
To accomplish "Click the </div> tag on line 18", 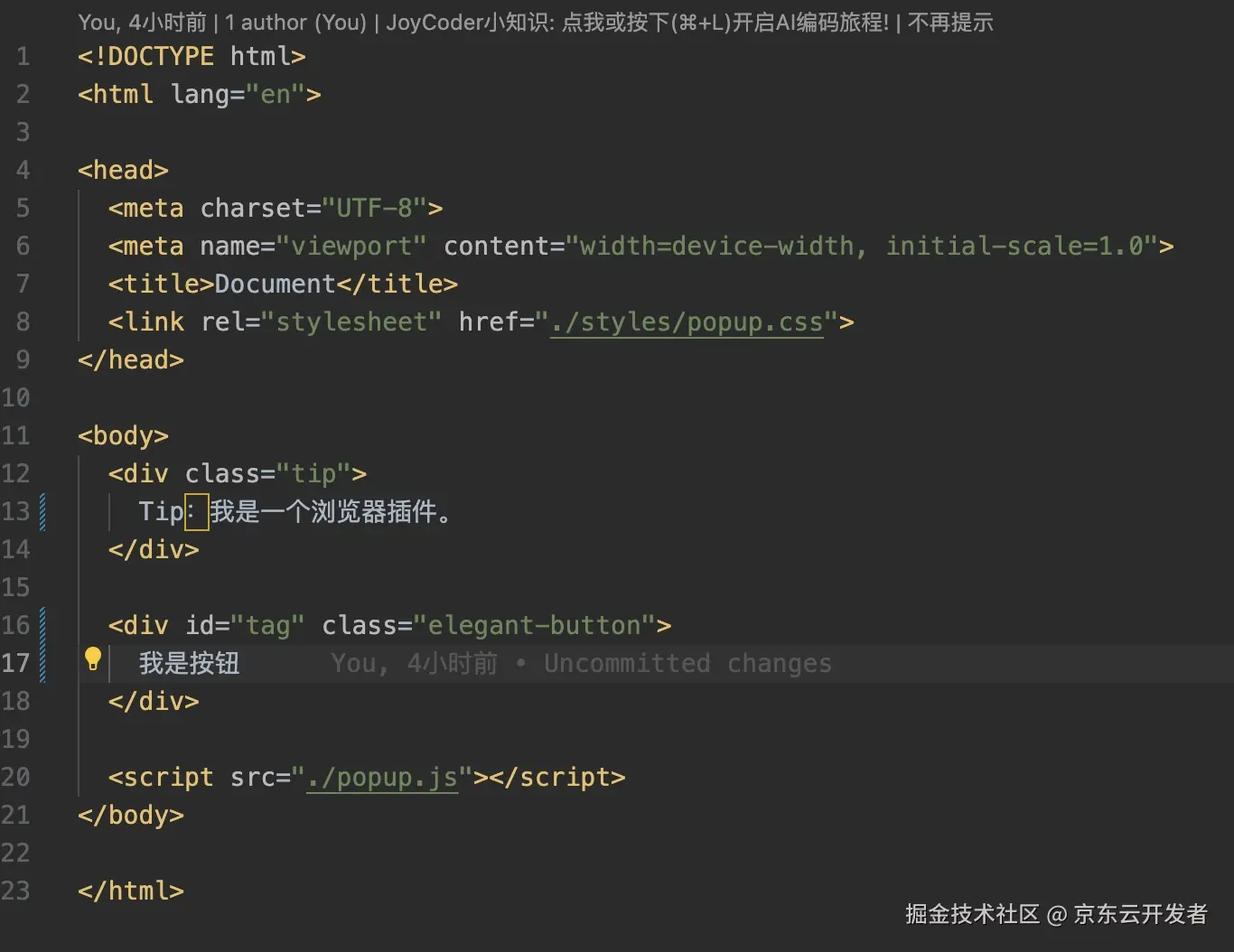I will click(x=154, y=702).
